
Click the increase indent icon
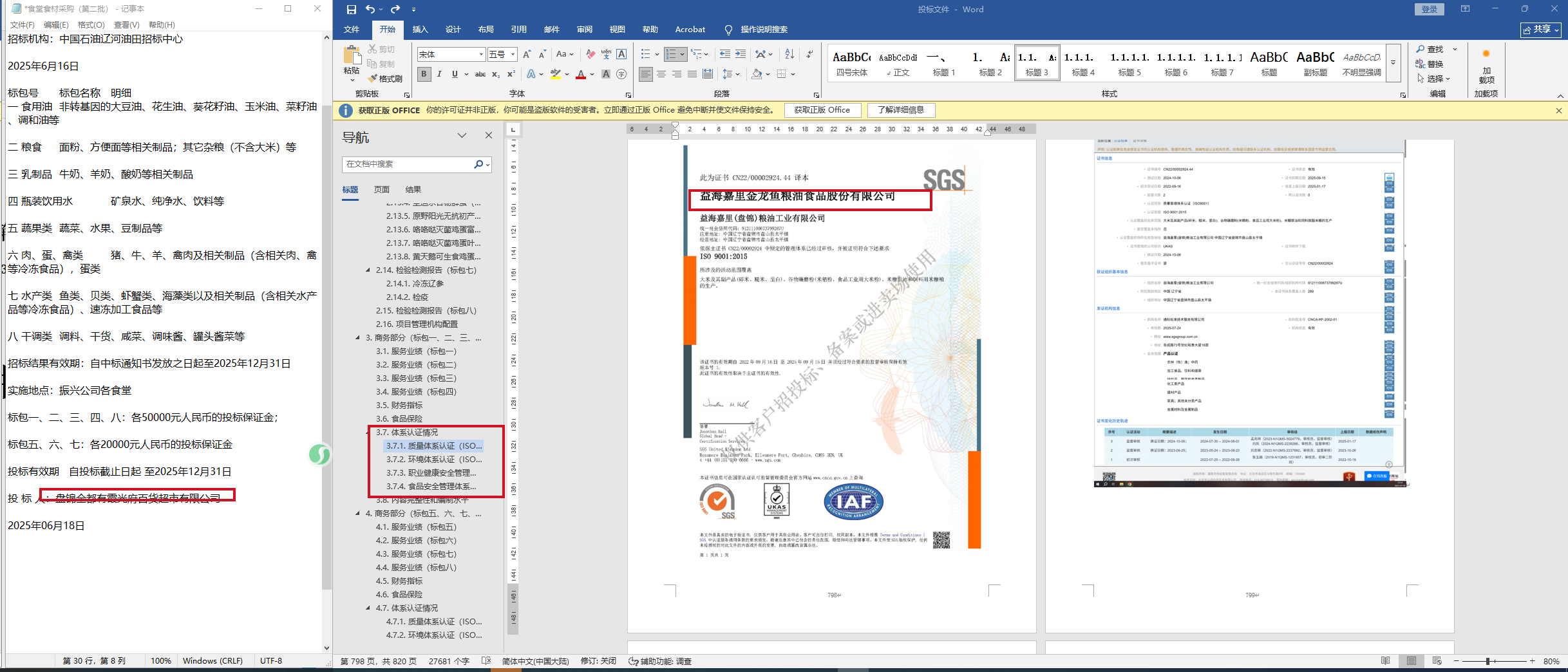click(741, 55)
